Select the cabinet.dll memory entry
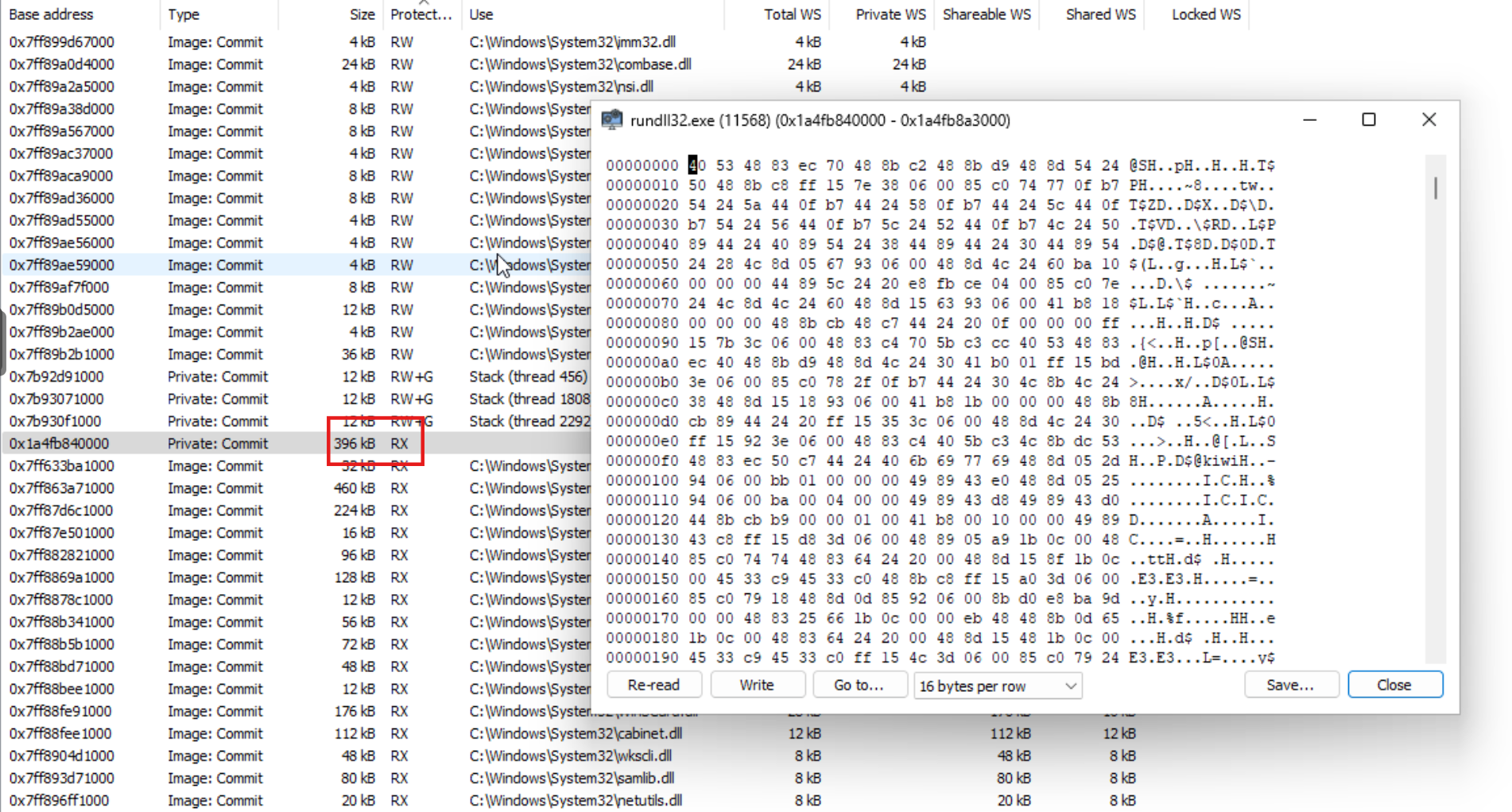The image size is (1512, 812). coord(576,733)
